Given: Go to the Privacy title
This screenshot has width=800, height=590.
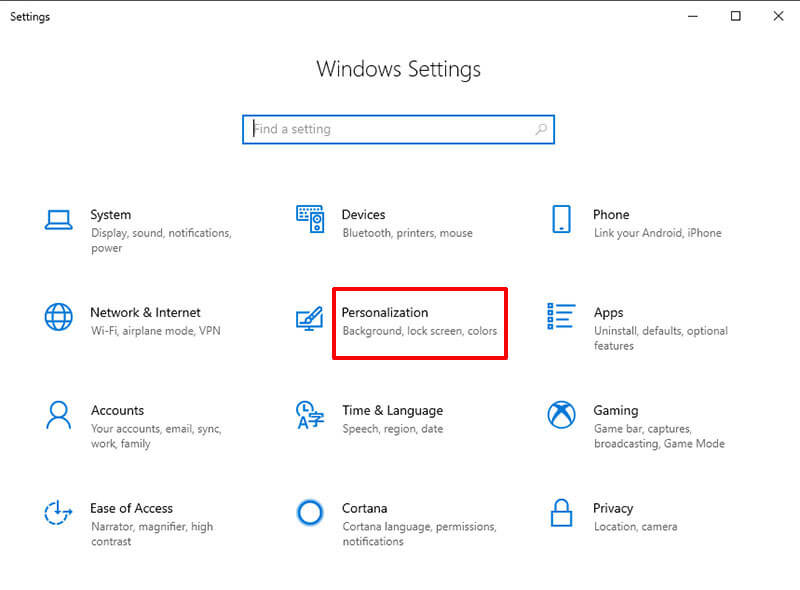Looking at the screenshot, I should click(x=613, y=508).
